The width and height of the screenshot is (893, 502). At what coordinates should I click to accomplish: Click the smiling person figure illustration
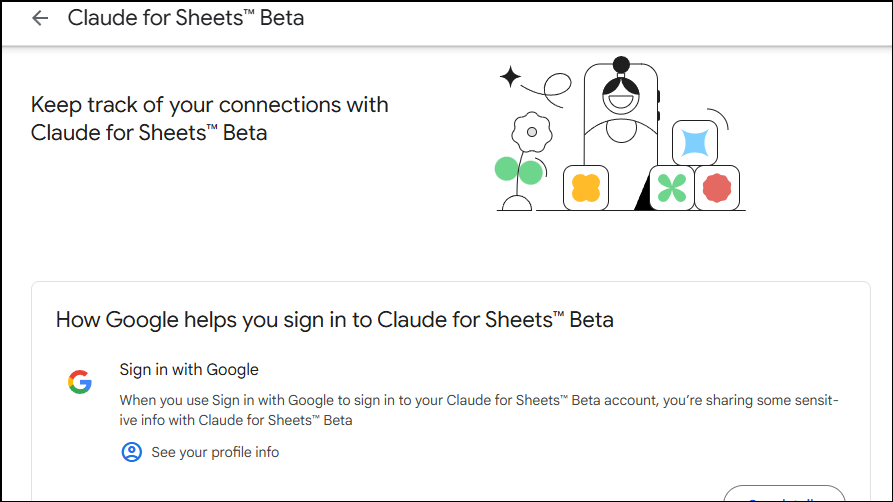pos(621,100)
